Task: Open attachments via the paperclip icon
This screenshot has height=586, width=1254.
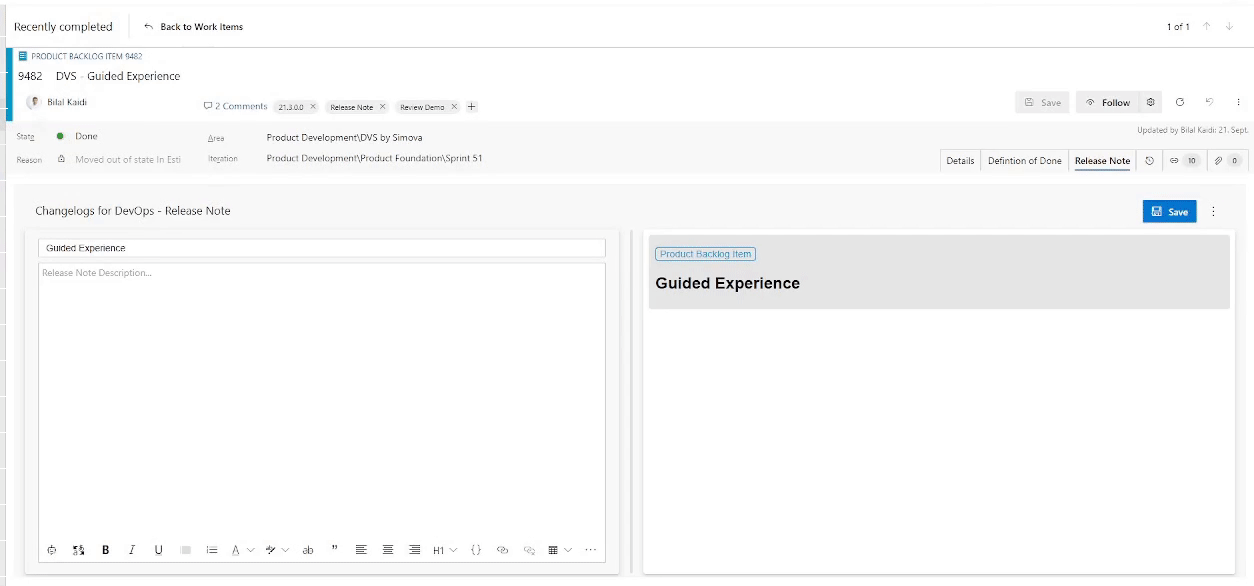Action: point(1217,160)
